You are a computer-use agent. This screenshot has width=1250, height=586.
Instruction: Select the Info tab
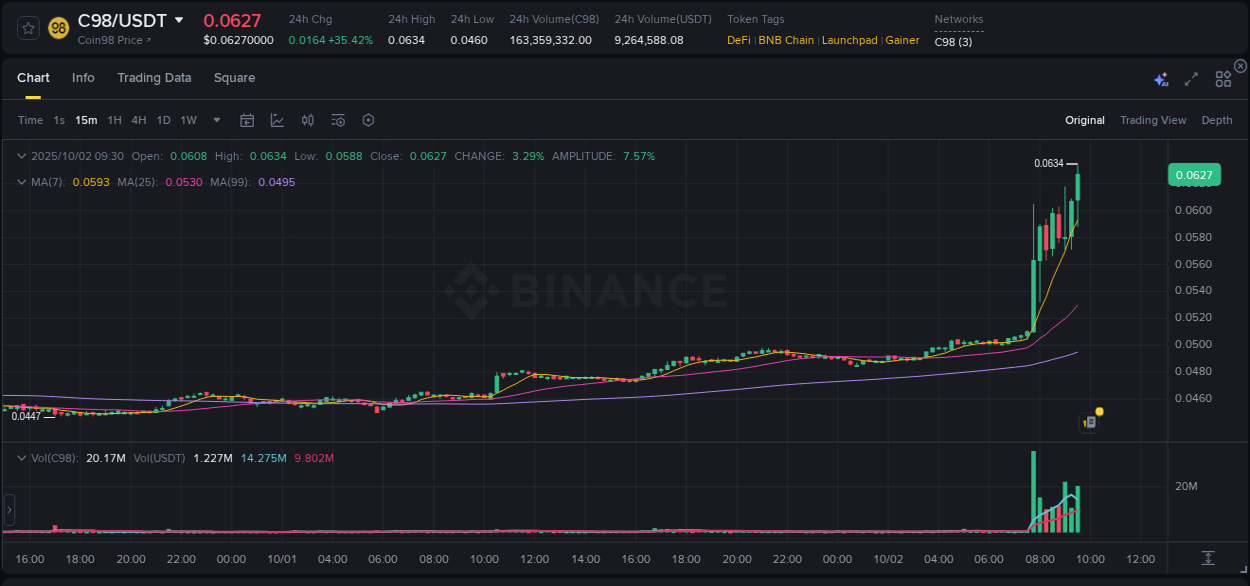coord(83,78)
